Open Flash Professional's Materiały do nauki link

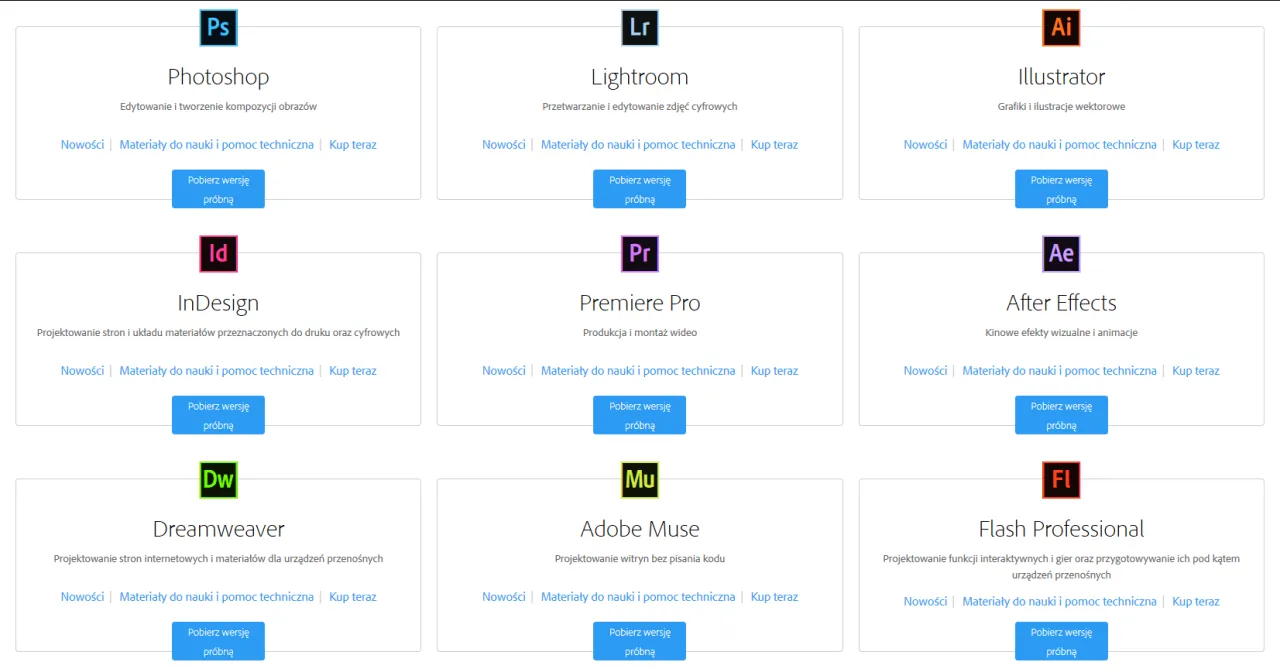(1060, 602)
